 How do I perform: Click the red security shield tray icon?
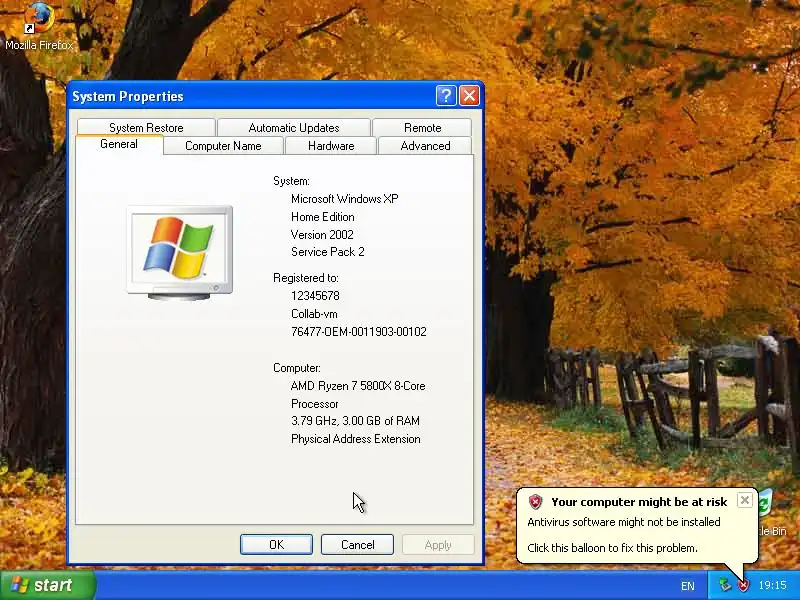coord(743,585)
